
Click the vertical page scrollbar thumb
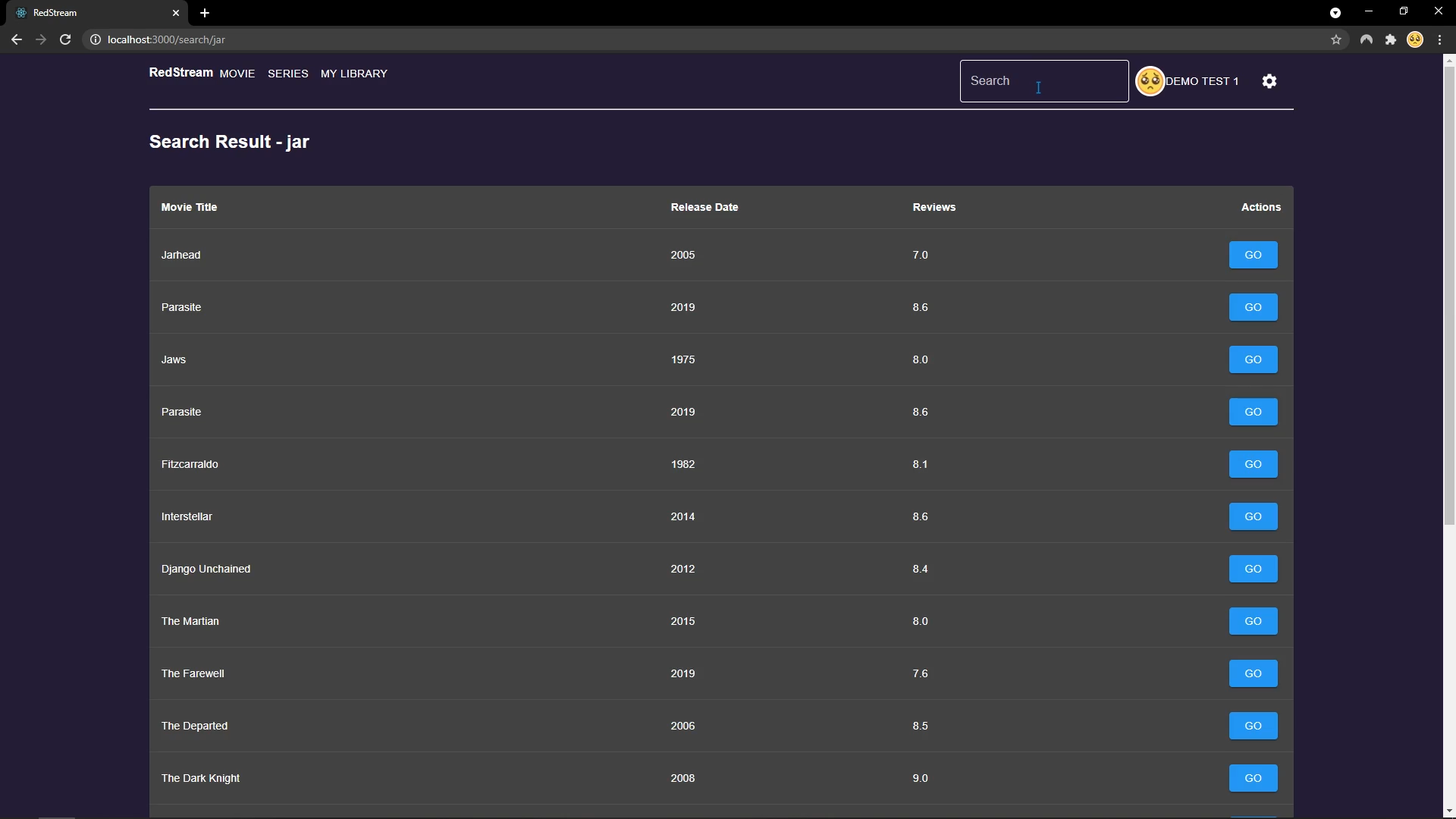click(x=1449, y=296)
